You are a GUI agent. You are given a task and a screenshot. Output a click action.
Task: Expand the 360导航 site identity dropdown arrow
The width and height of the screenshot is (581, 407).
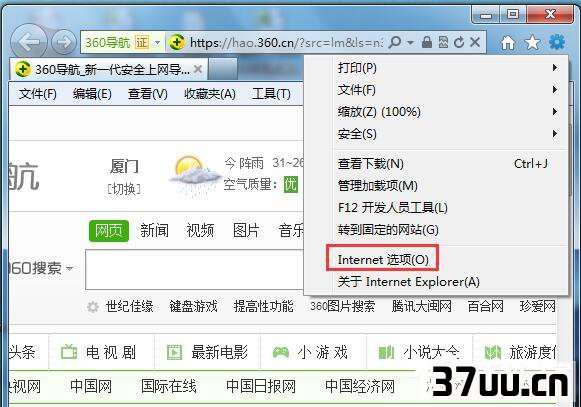(157, 43)
